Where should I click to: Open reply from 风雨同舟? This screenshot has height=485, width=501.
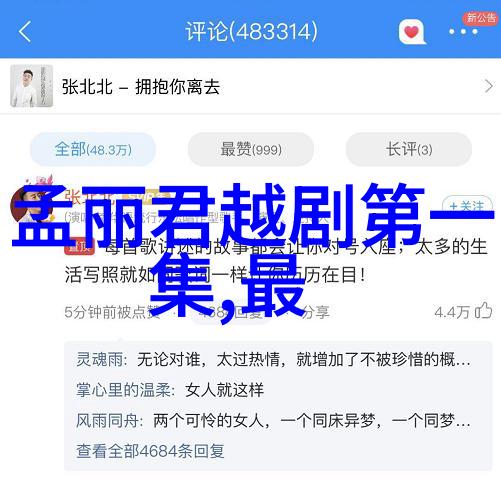tap(273, 420)
